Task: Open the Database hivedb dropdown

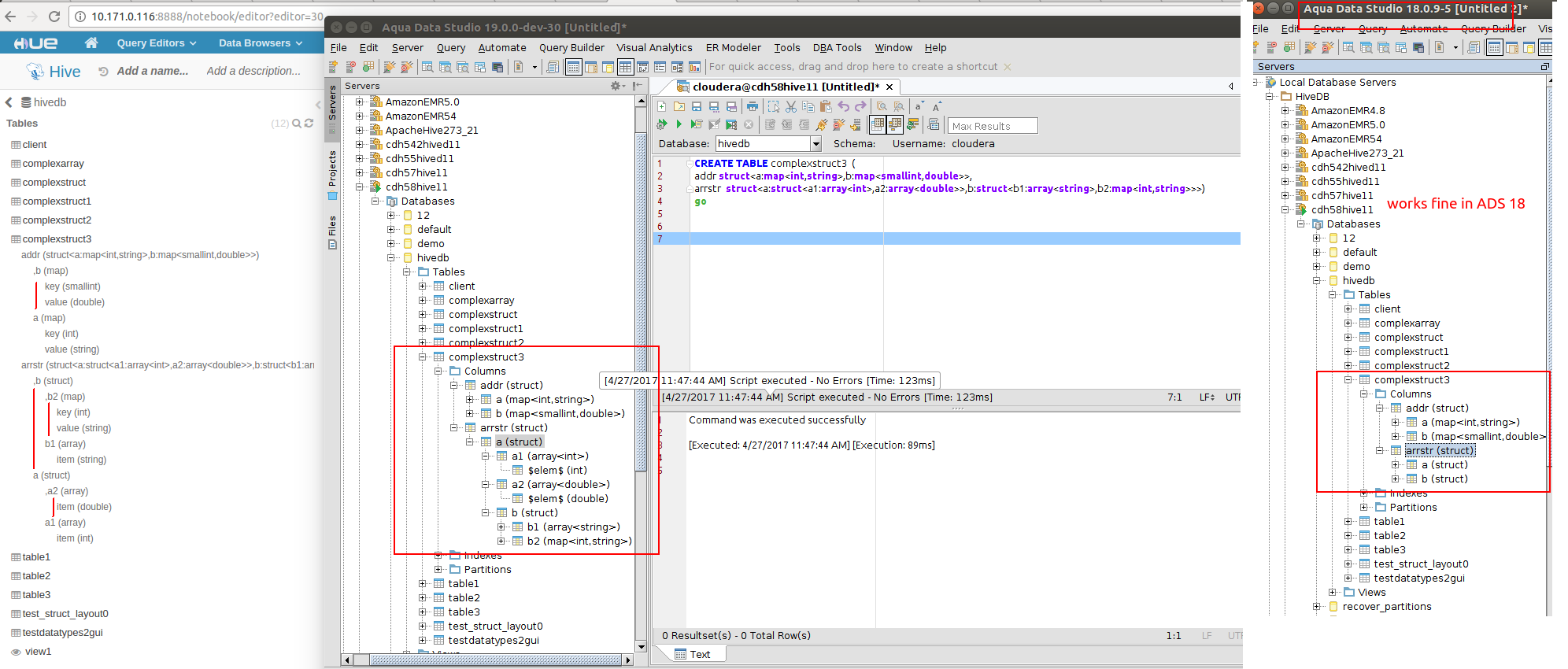Action: click(x=815, y=144)
